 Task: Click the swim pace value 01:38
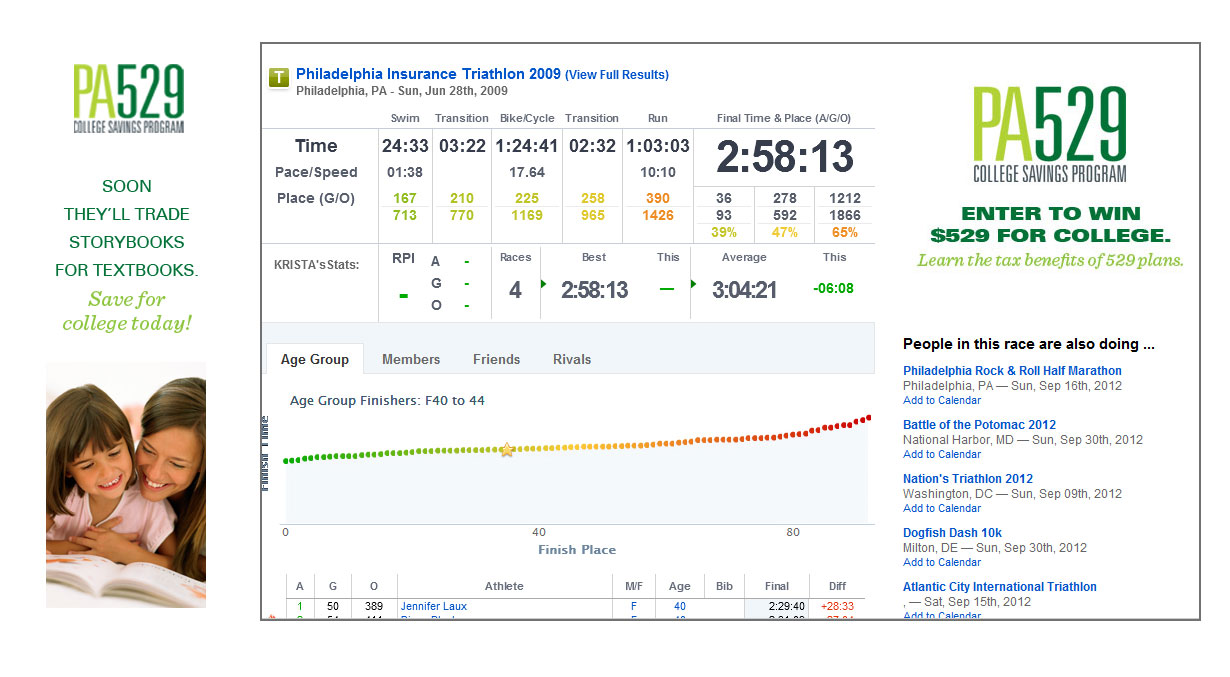pos(405,172)
